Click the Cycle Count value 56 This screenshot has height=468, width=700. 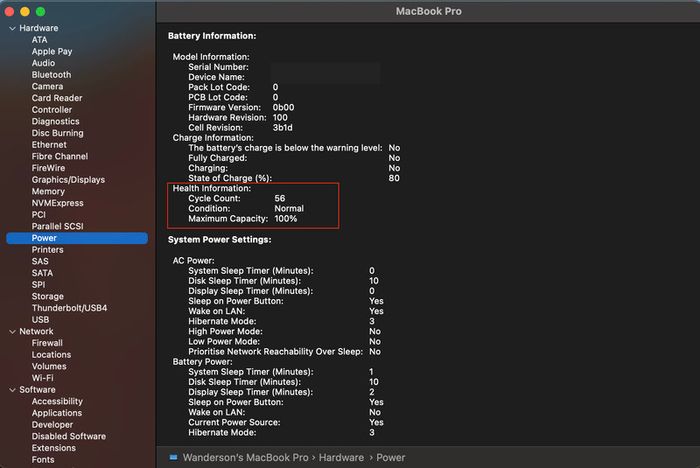point(280,198)
